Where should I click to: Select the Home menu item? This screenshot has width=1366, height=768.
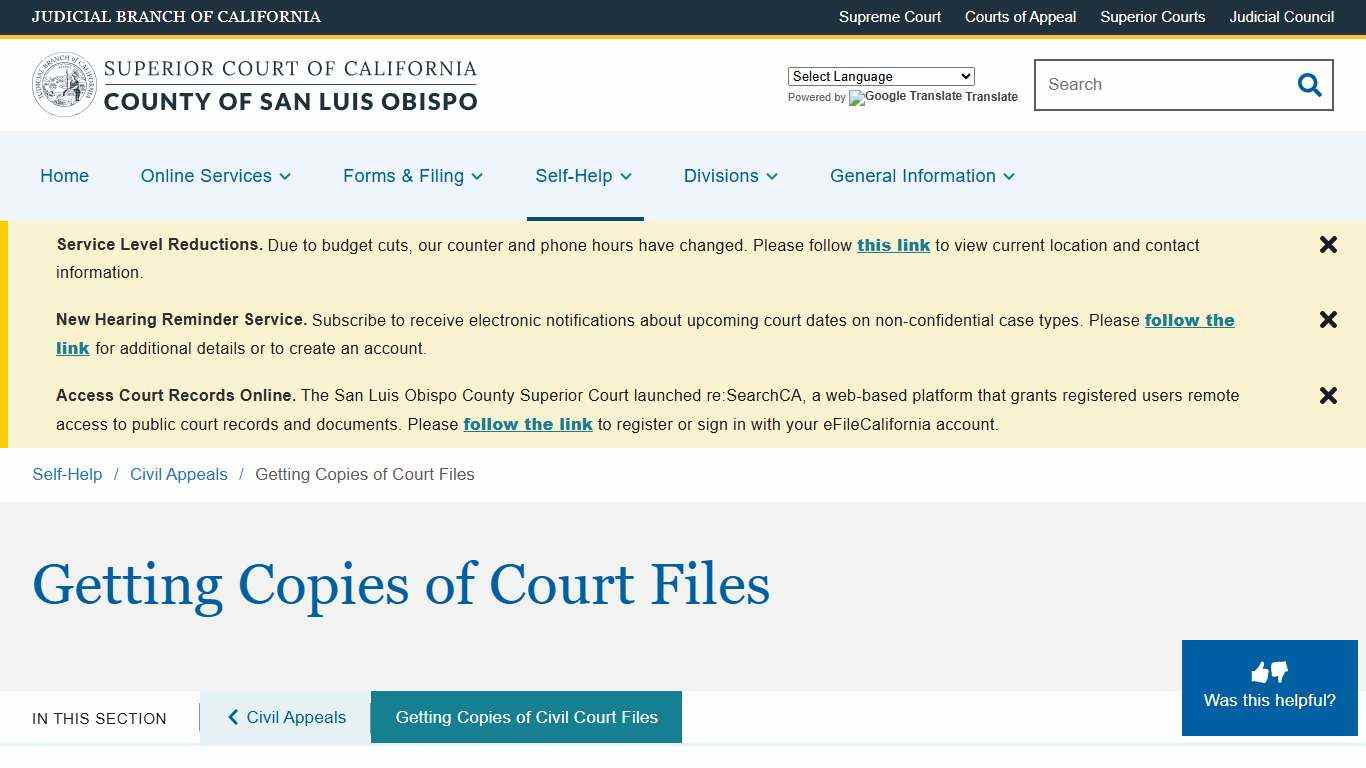pos(64,176)
